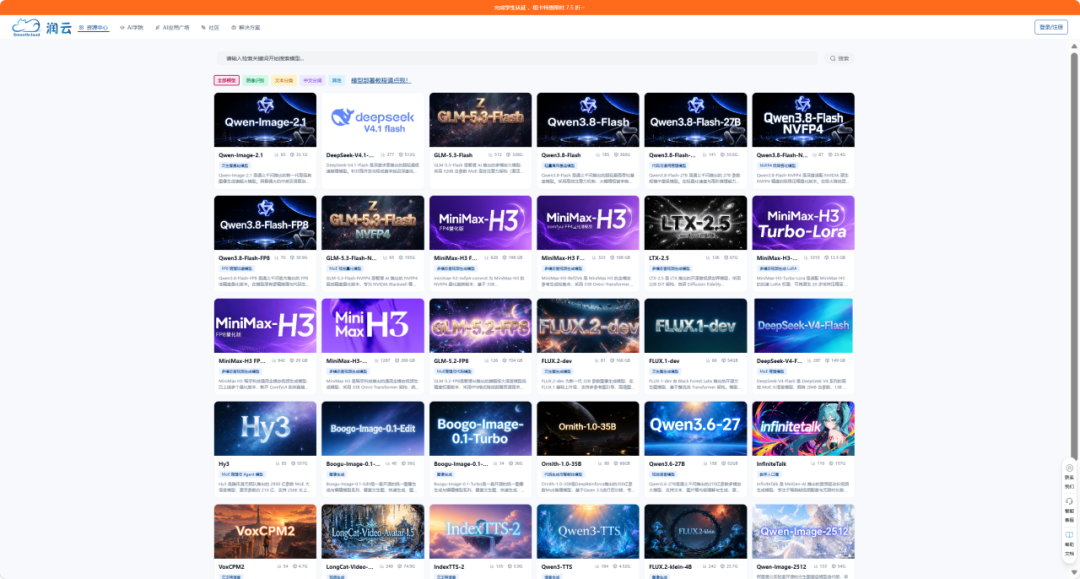Click the page scrollbar up arrow
1080x579 pixels.
(1074, 46)
